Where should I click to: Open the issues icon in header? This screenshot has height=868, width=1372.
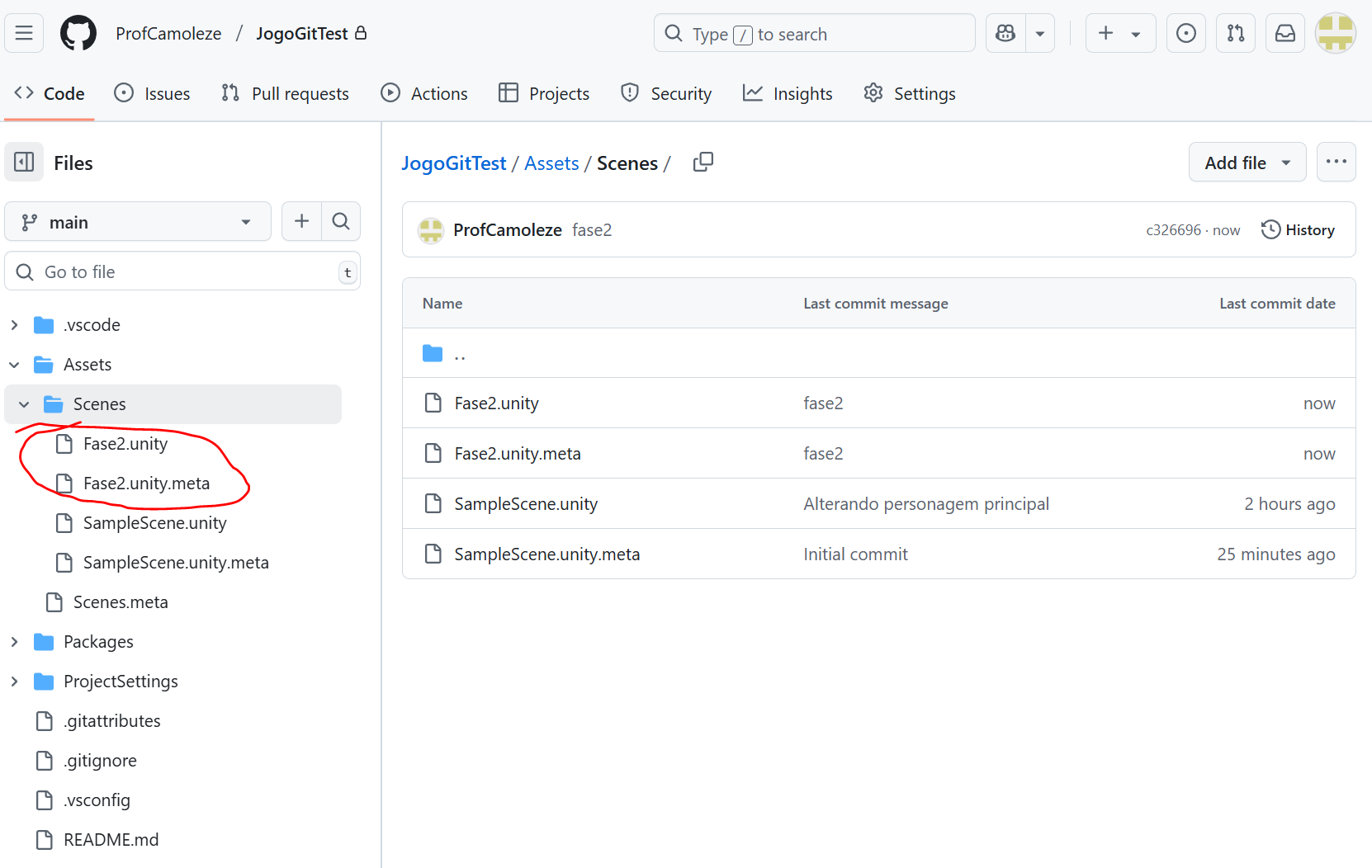click(1186, 34)
